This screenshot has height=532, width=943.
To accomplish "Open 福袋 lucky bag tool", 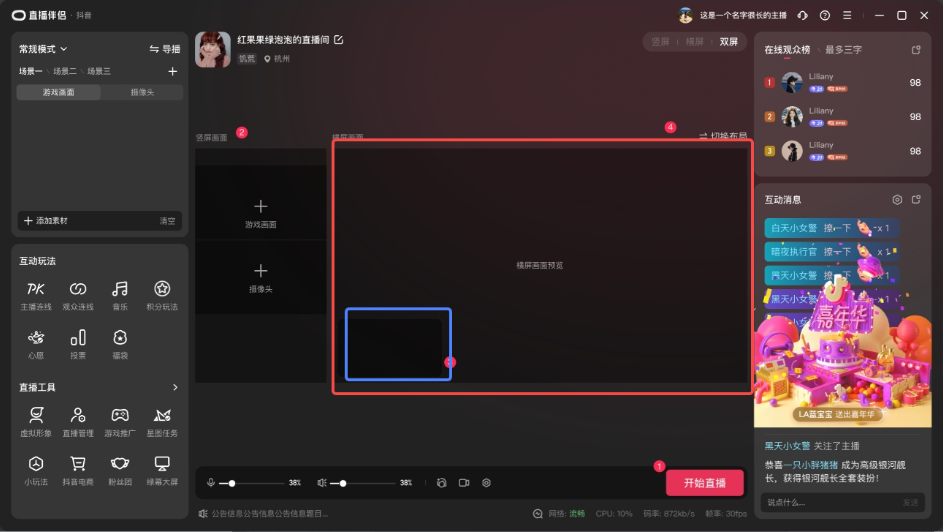I will [120, 338].
